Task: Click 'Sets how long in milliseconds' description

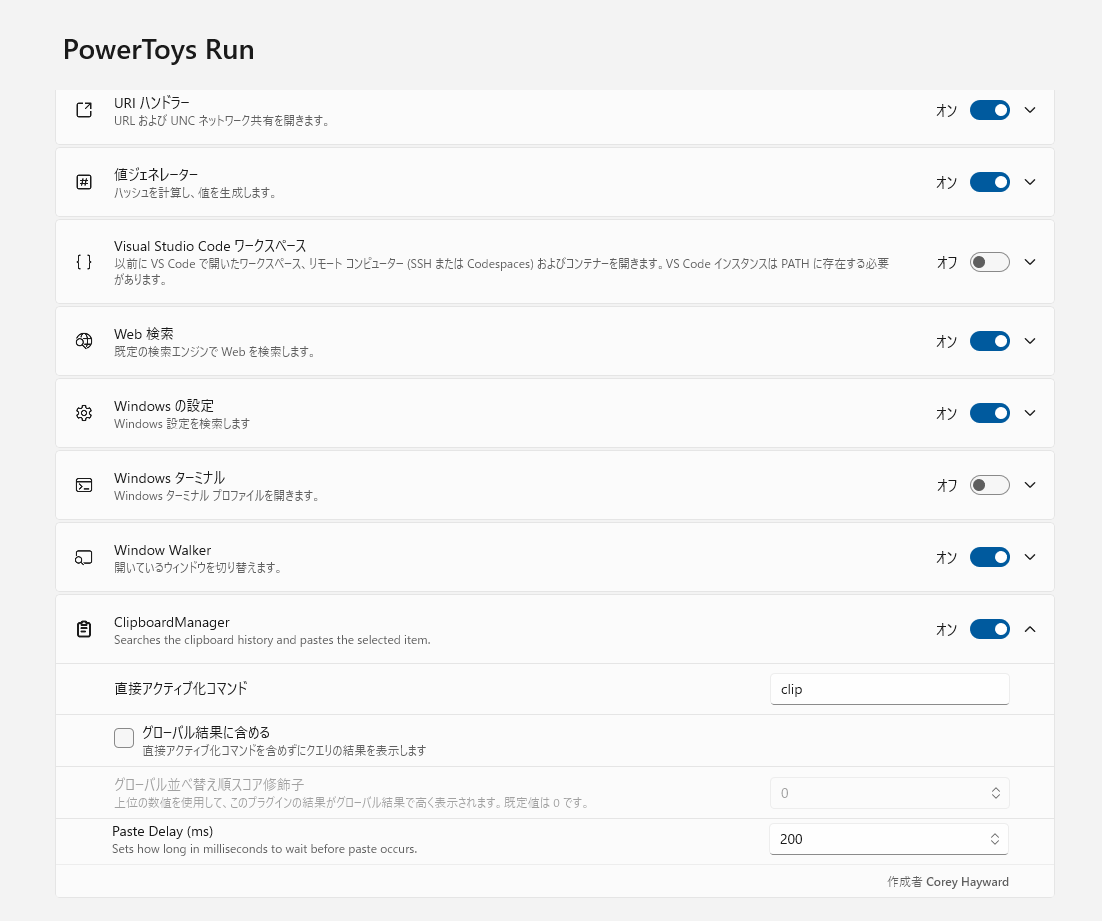Action: point(264,849)
